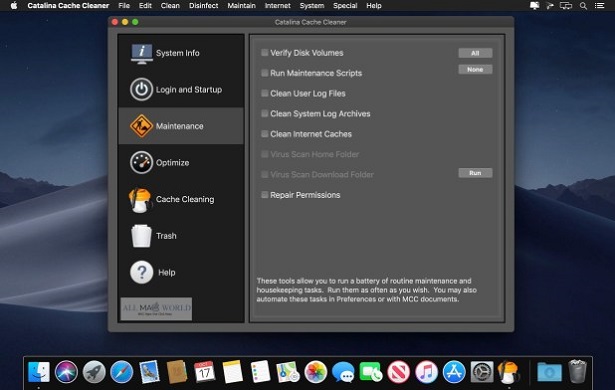
Task: Click Cache Cleaner app icon in Dock
Action: pos(508,372)
